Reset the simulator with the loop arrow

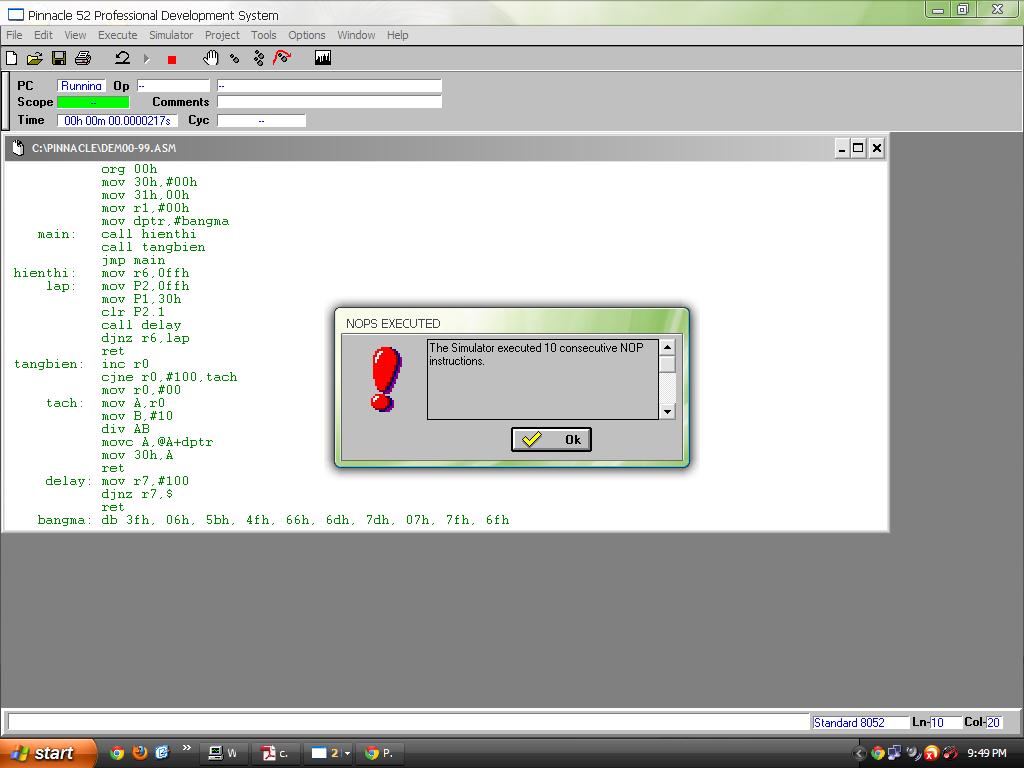click(122, 59)
